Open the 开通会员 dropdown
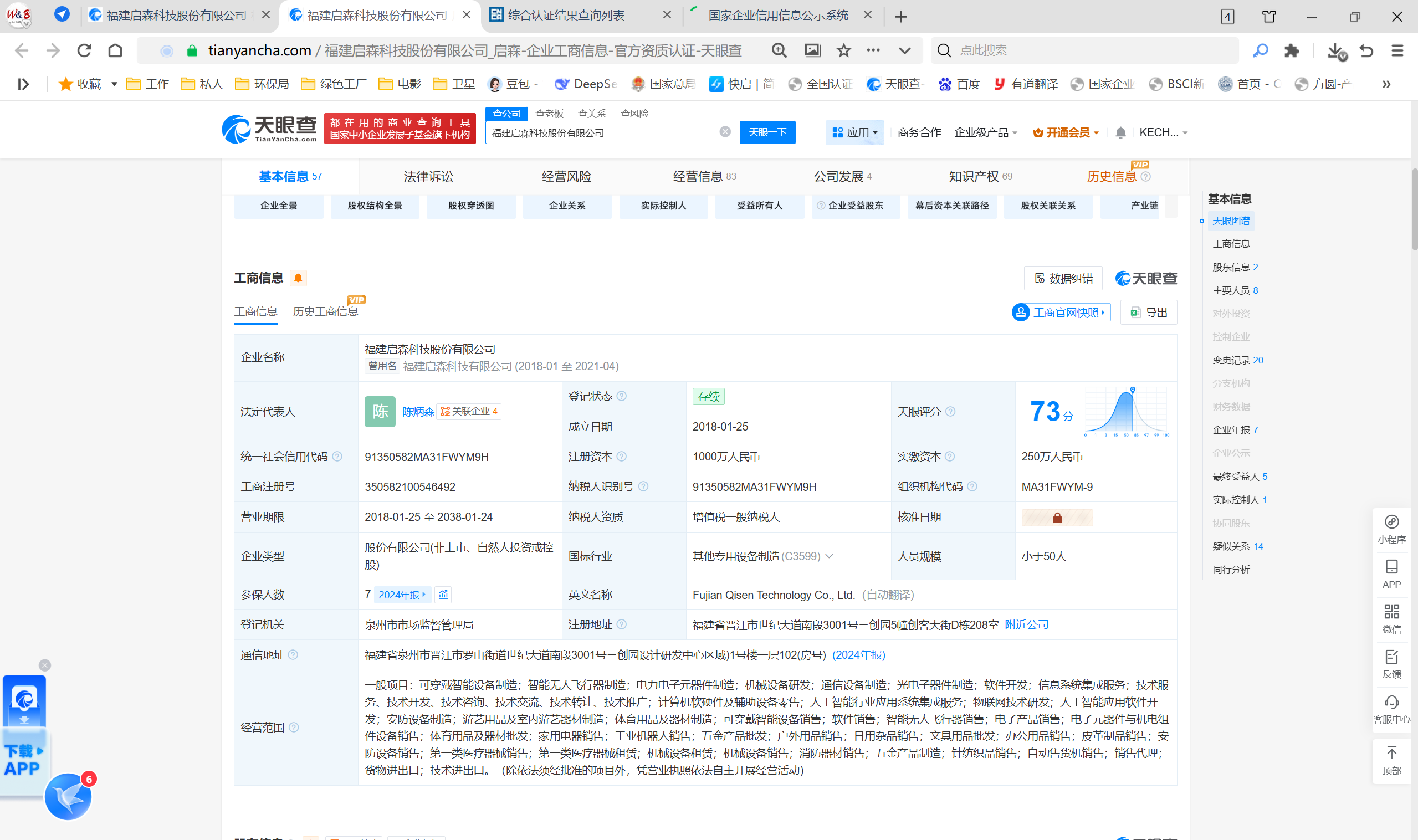The width and height of the screenshot is (1418, 840). pyautogui.click(x=1066, y=132)
